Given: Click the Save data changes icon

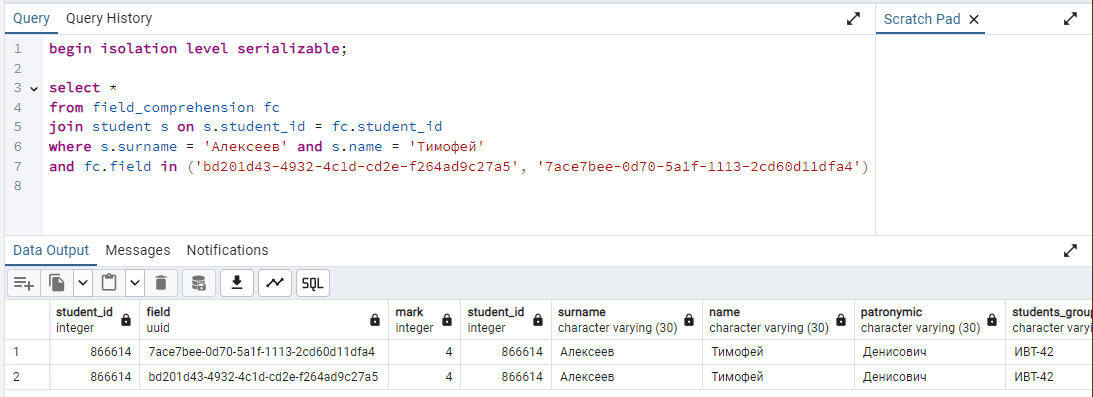Looking at the screenshot, I should [199, 283].
